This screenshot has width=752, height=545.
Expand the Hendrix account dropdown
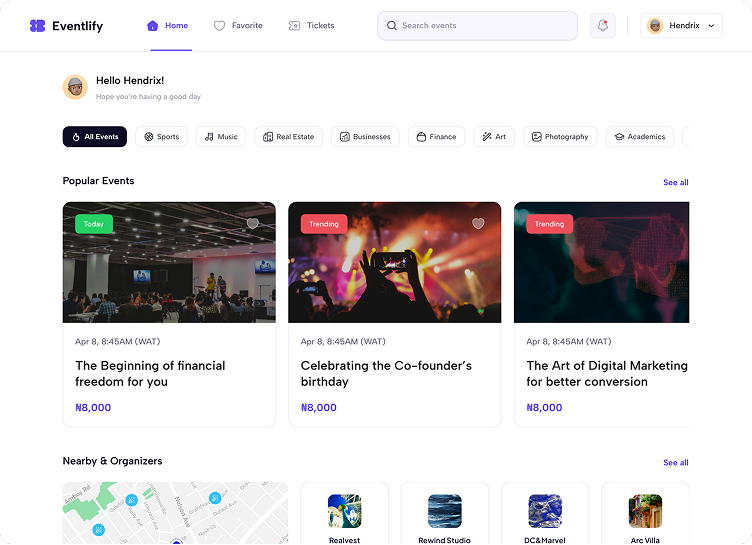point(681,26)
